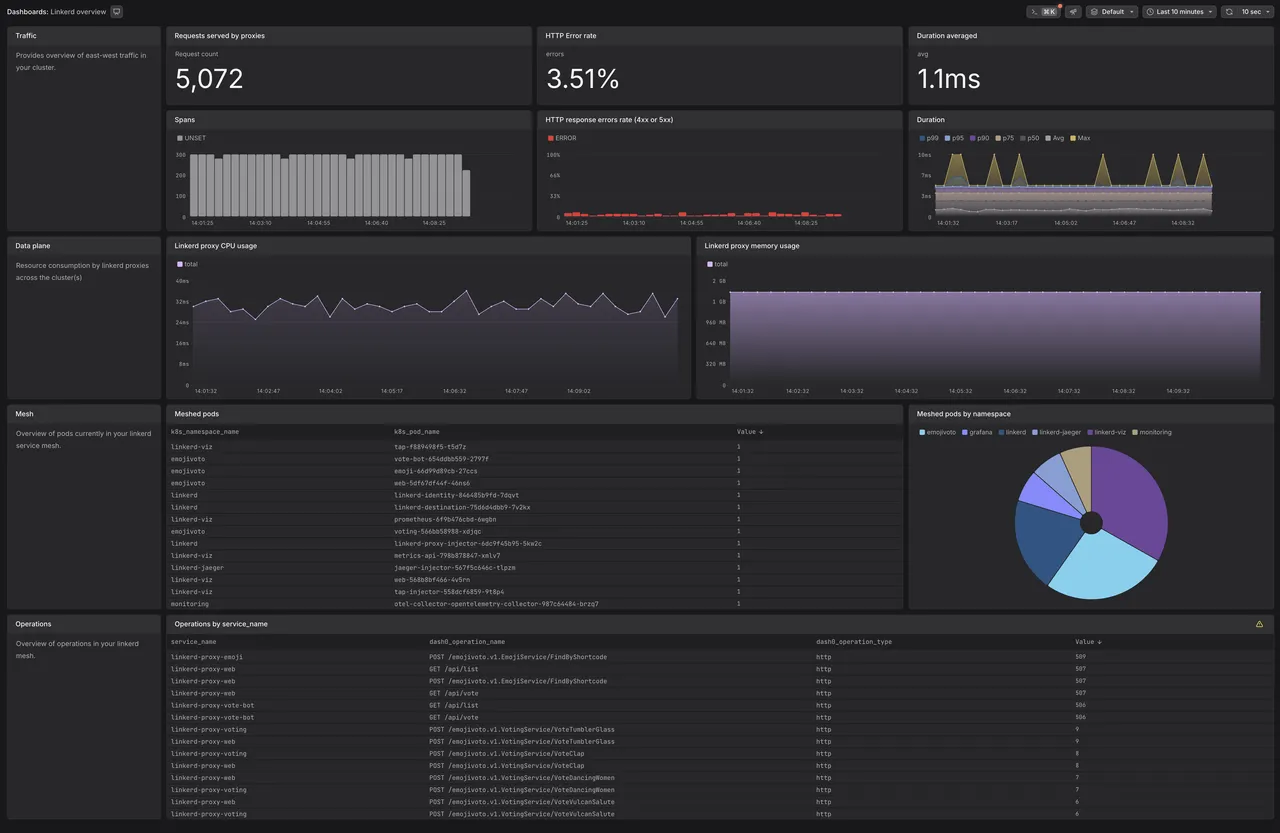Click the linkerd-viz purple pie slice
The image size is (1280, 833).
point(1130,495)
